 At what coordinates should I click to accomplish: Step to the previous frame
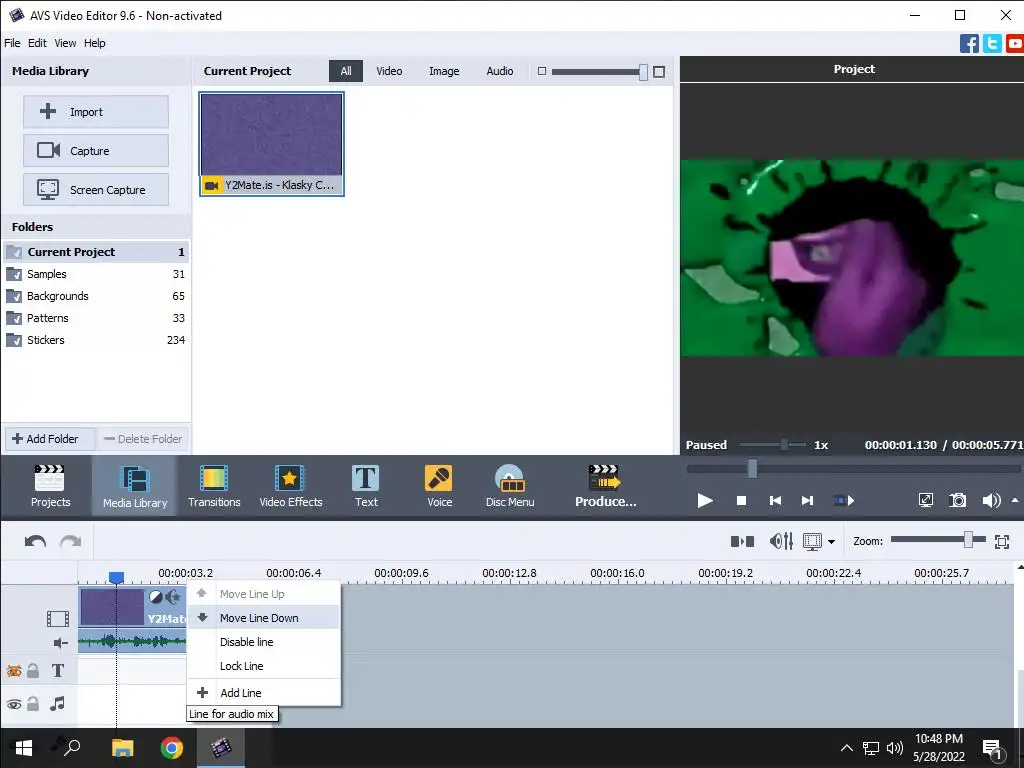pos(775,500)
